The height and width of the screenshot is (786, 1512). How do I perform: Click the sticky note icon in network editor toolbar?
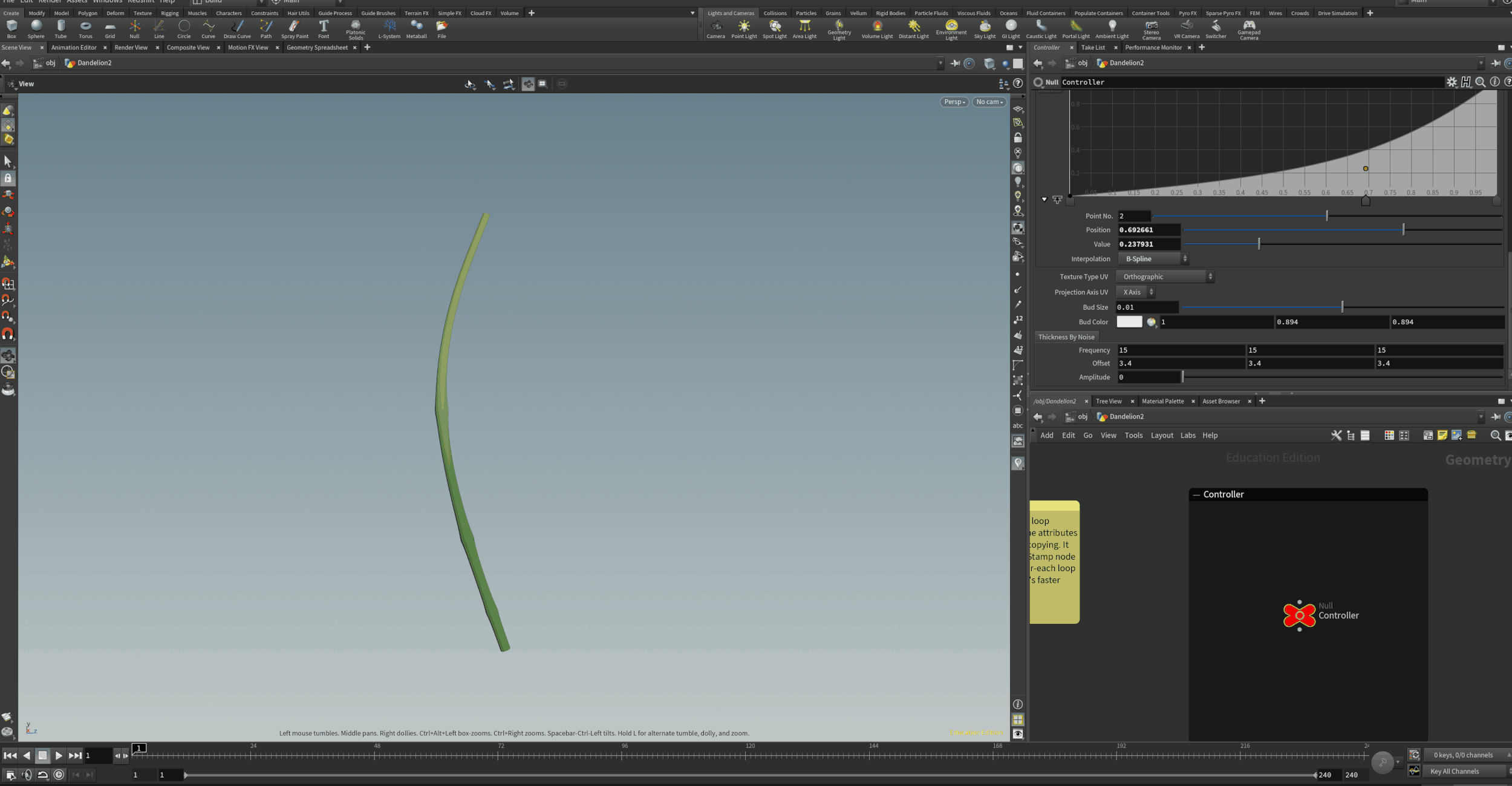tap(1442, 435)
